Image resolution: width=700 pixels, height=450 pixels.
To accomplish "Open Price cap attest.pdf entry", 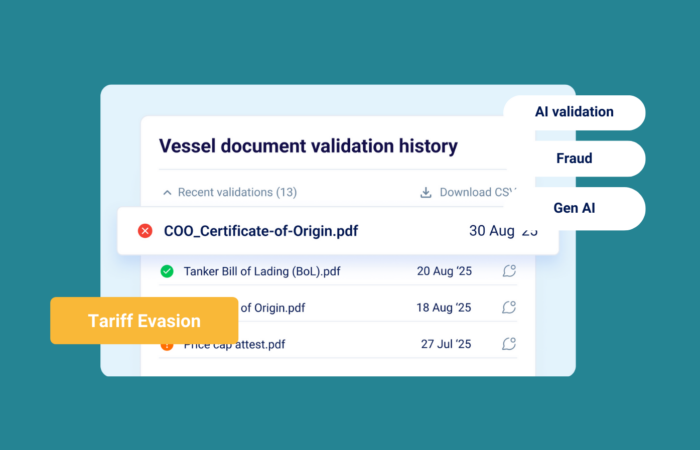I will click(234, 346).
